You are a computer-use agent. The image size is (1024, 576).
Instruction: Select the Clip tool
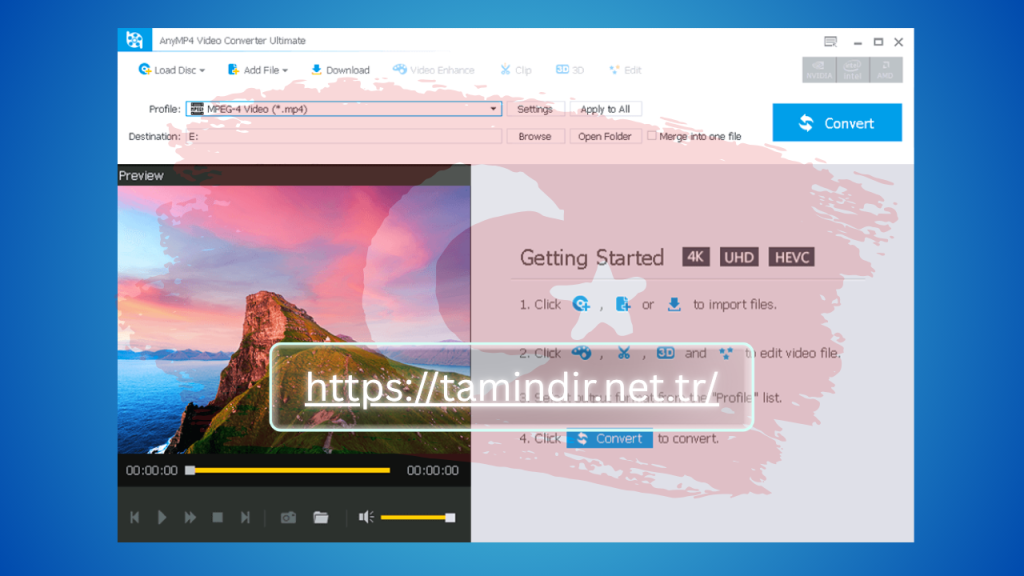516,70
